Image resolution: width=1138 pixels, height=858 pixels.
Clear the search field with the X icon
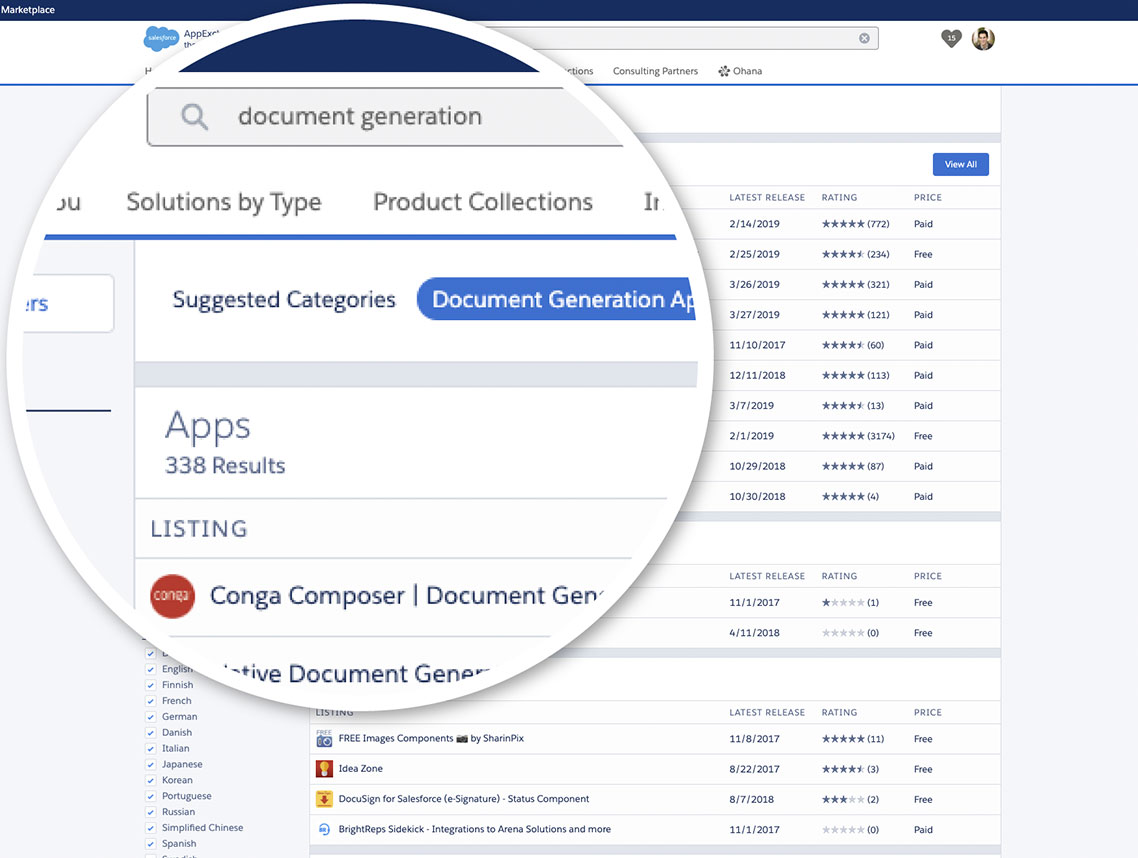tap(864, 38)
